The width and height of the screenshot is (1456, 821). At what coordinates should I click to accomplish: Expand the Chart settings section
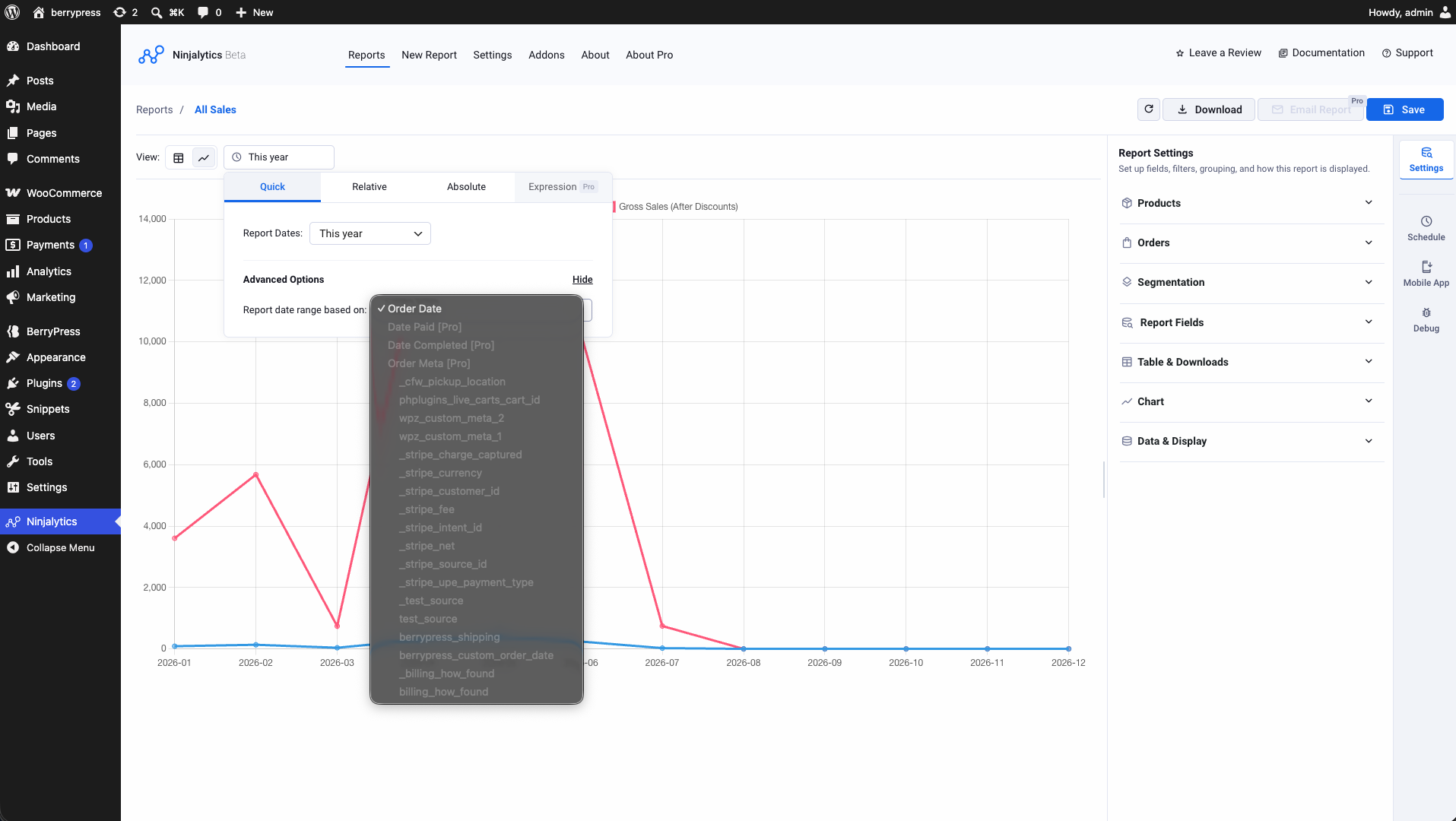pos(1251,401)
